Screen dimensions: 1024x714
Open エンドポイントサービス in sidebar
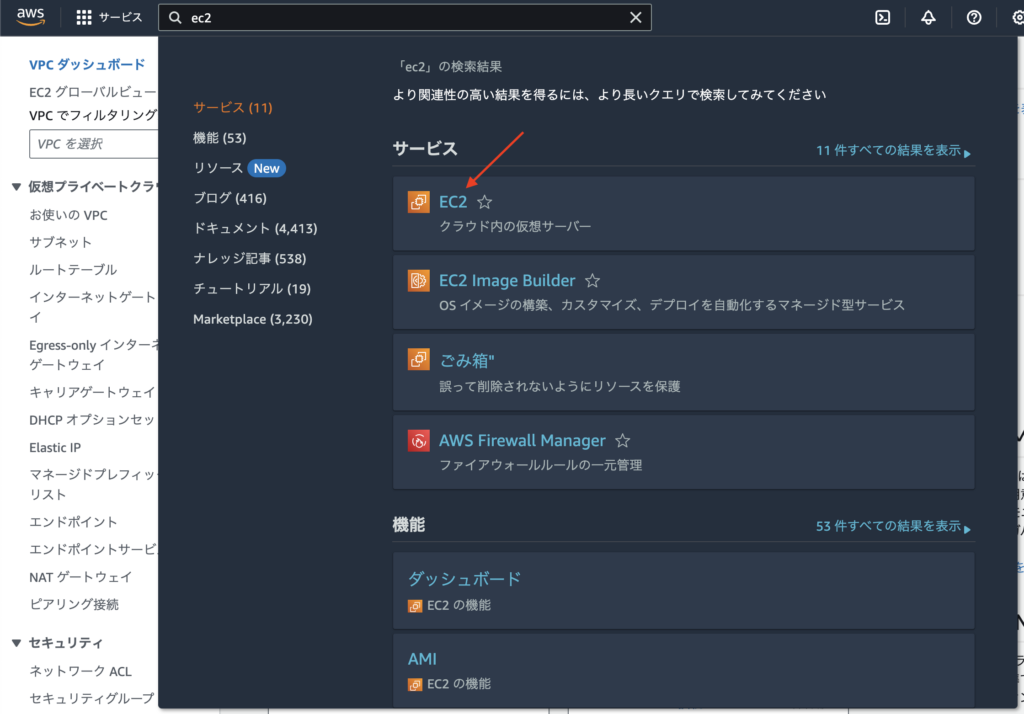click(x=93, y=549)
